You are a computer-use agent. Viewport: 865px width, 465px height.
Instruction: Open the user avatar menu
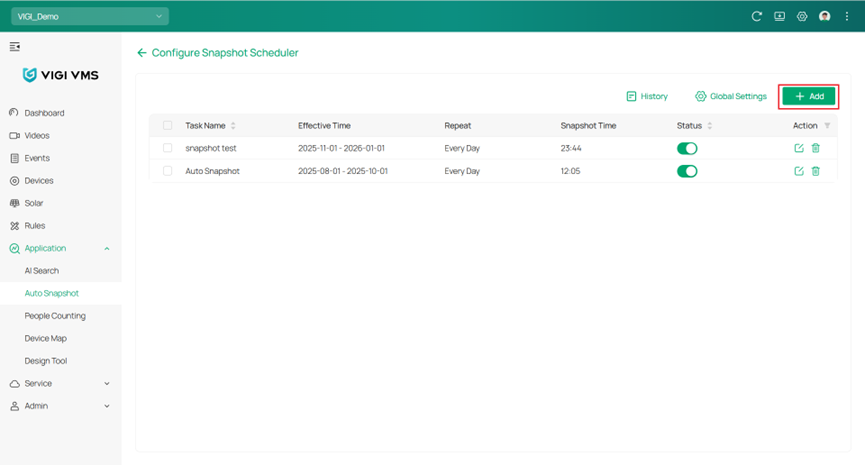(x=825, y=17)
